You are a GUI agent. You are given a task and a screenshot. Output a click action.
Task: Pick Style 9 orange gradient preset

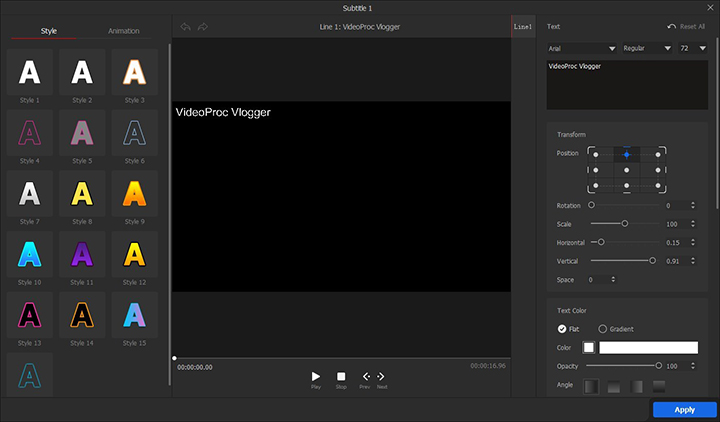[x=135, y=193]
